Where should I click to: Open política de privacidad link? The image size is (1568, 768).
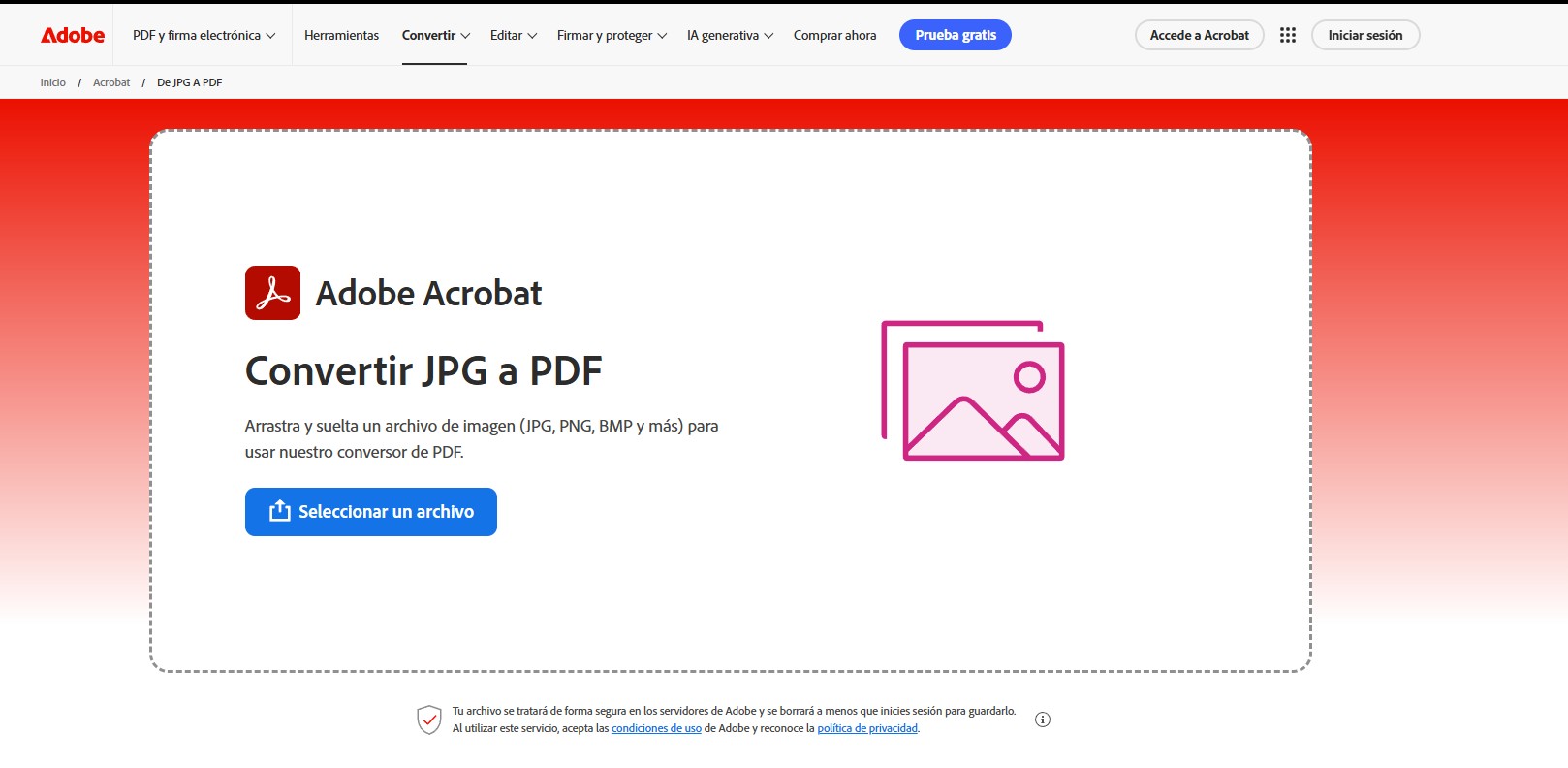[867, 728]
